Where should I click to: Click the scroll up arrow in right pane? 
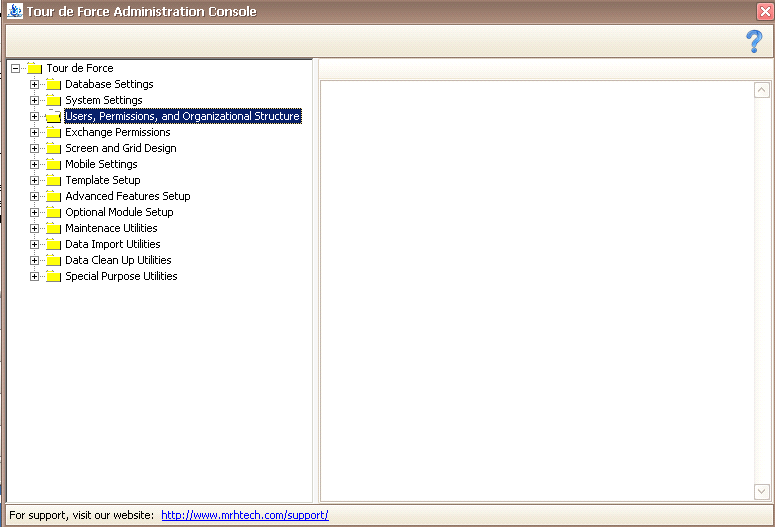[762, 90]
